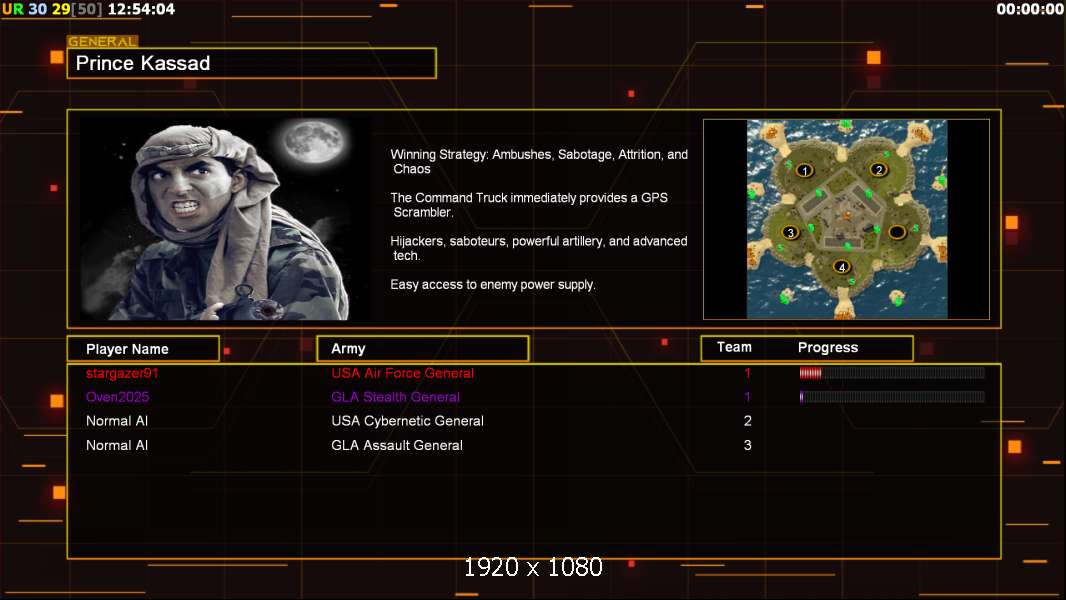Viewport: 1066px width, 600px height.
Task: Click the Normal AI on team 3
Action: pos(117,445)
